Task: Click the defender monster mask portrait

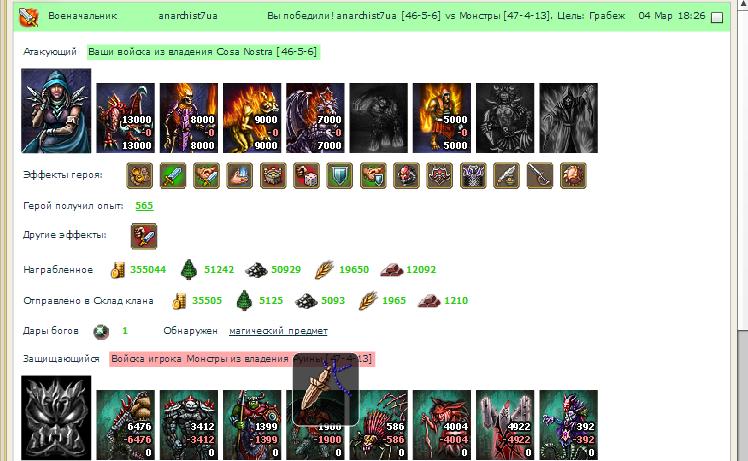Action: click(x=56, y=418)
